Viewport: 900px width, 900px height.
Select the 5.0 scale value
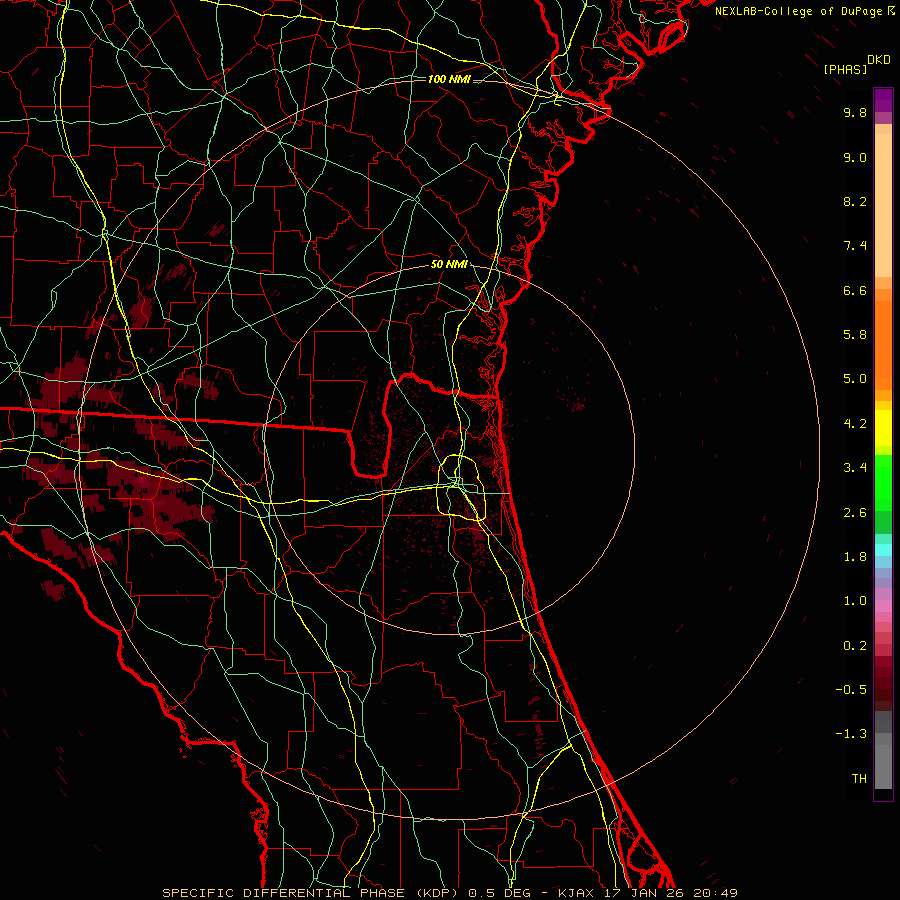[855, 379]
